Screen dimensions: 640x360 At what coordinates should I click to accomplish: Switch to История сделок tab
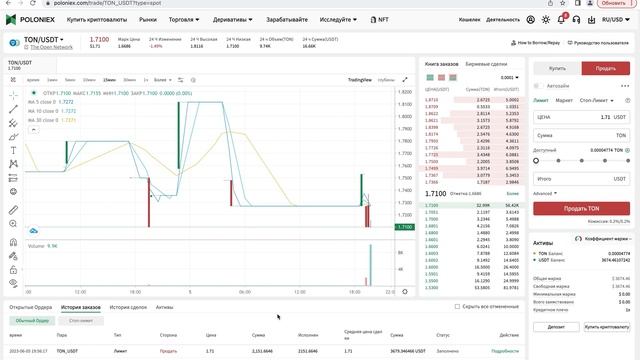(128, 307)
